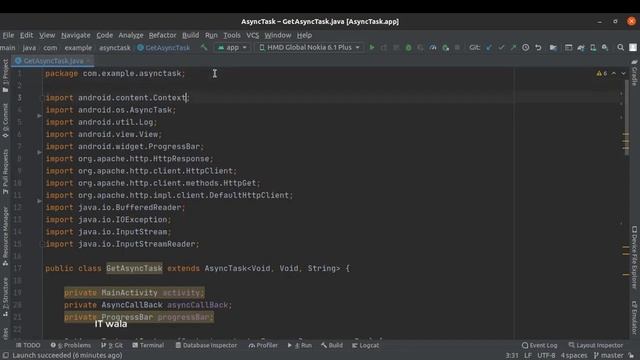Click the Git commit checkmark icon

(x=501, y=48)
